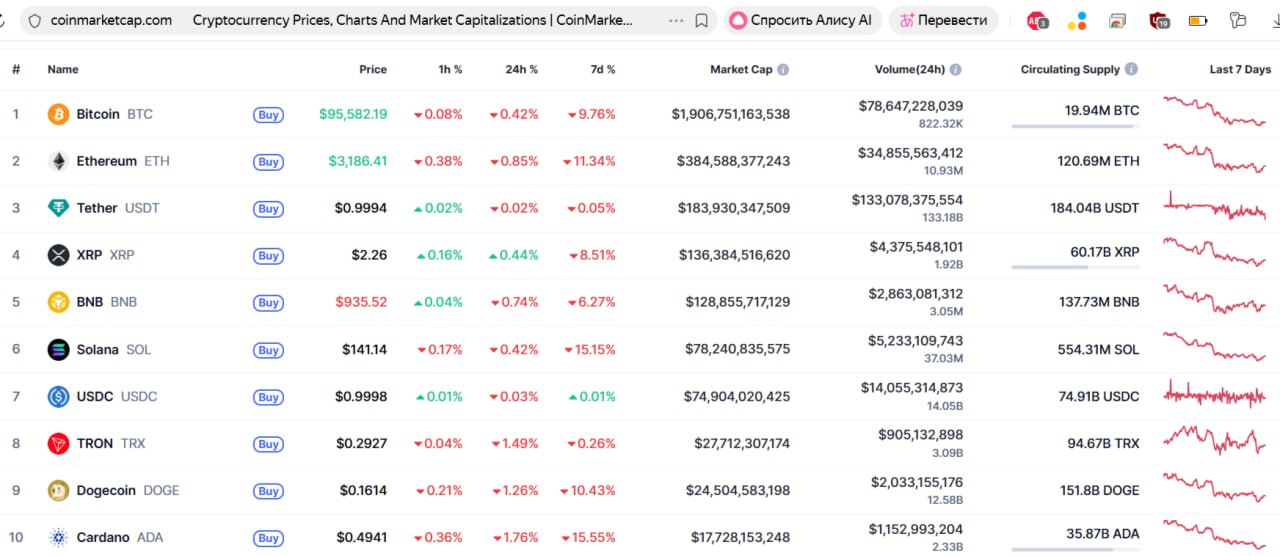Screen dimensions: 1280x556
Task: Open the three-dot menu in address bar
Action: pyautogui.click(x=676, y=20)
